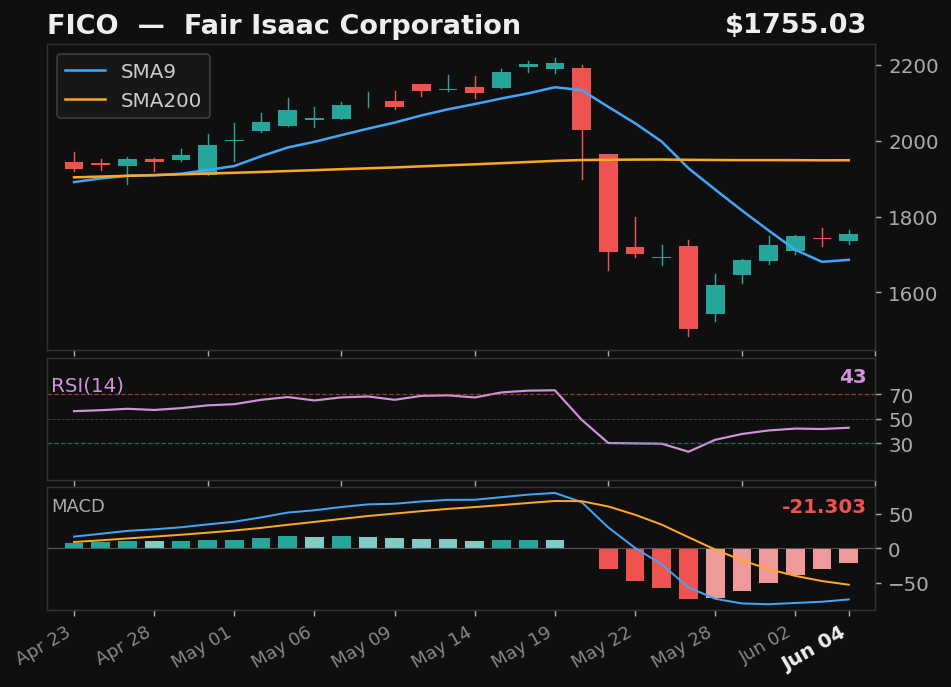Click the May 01 date label

click(x=202, y=647)
